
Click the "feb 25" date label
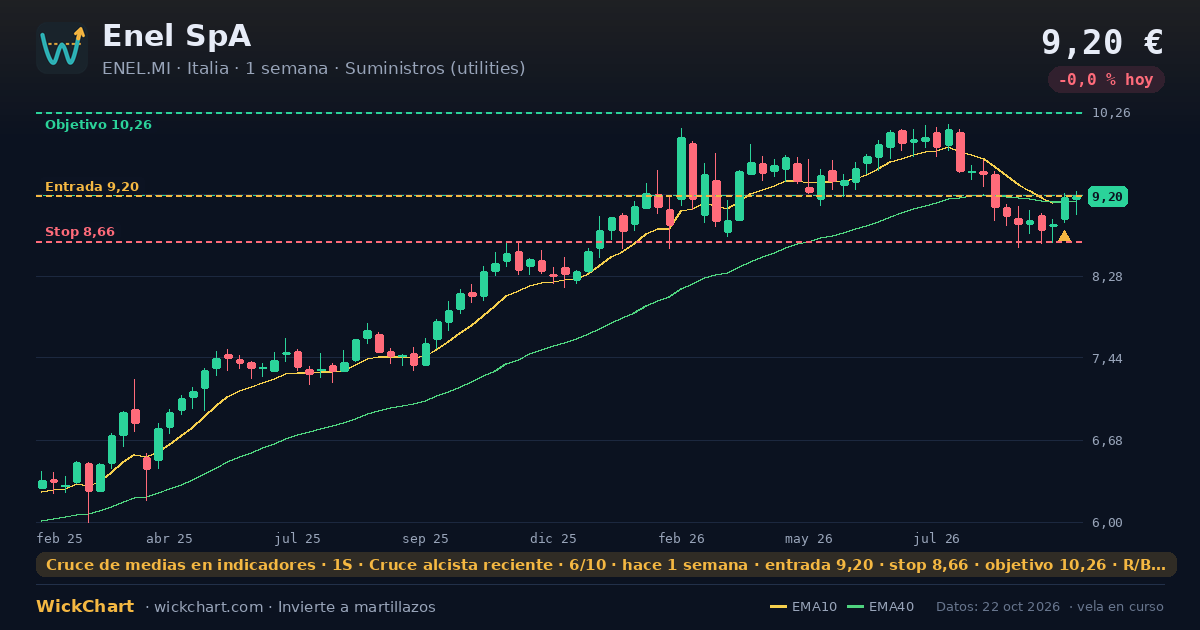coord(59,538)
